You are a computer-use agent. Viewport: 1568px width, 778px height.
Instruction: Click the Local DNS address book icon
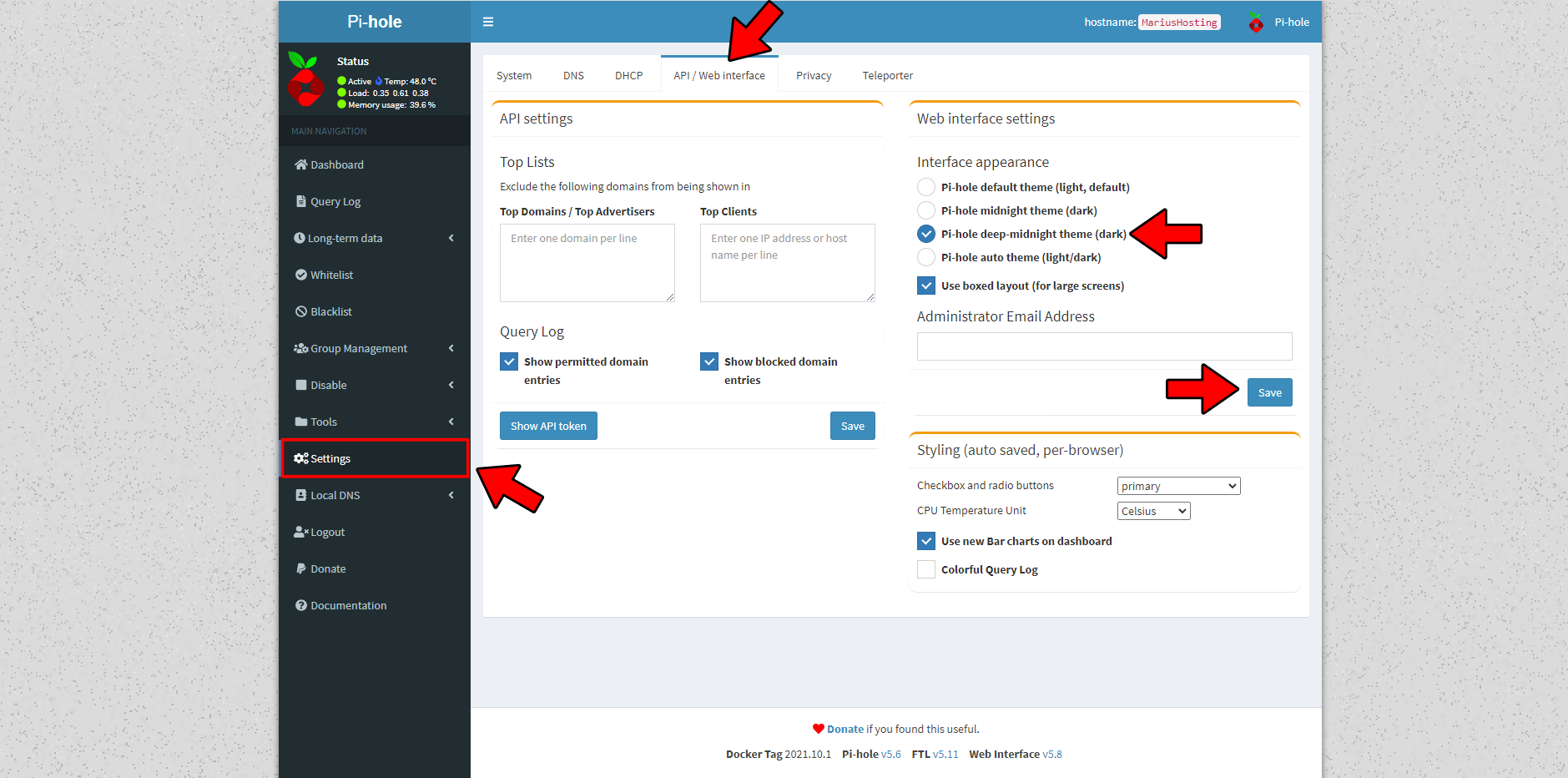point(301,495)
